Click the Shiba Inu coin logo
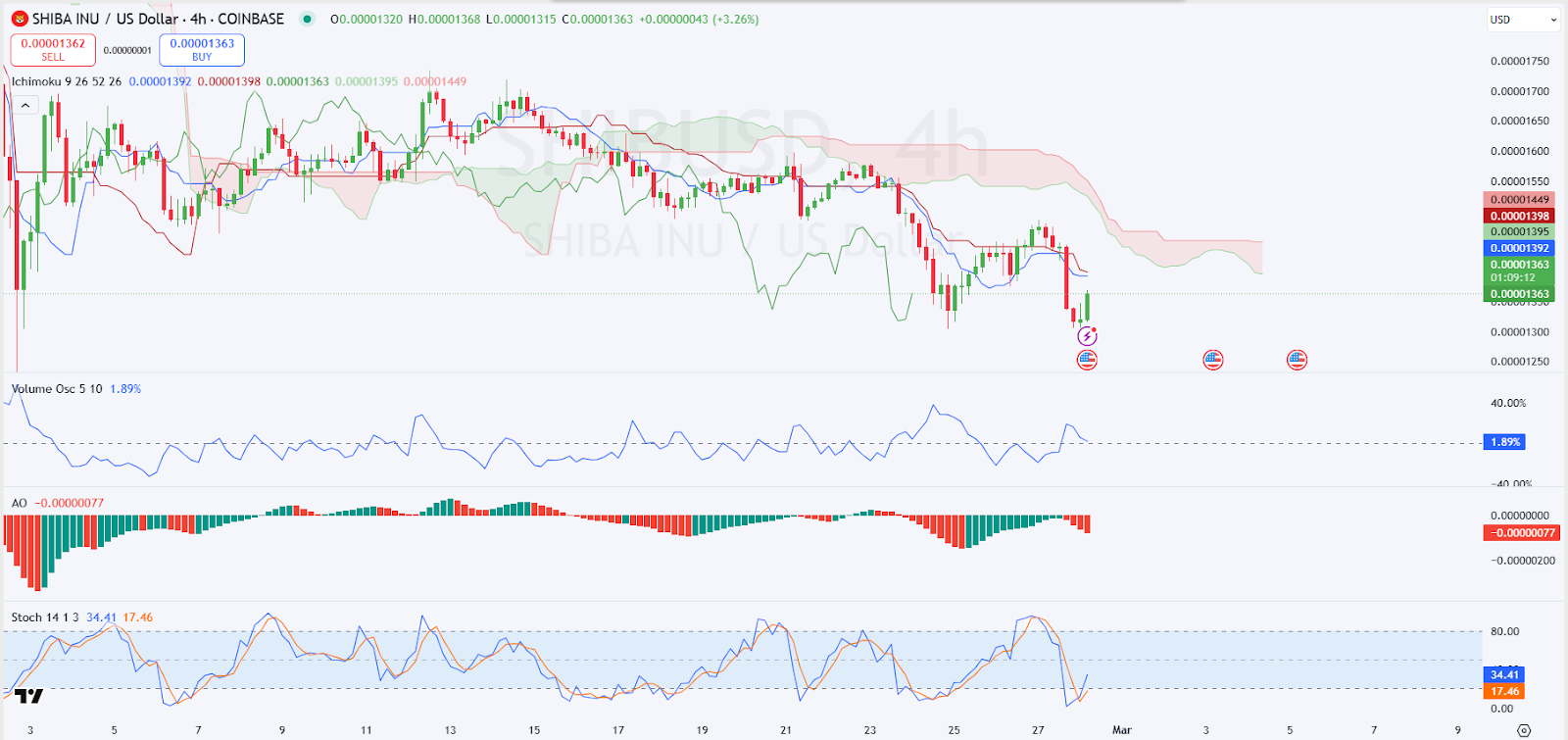The width and height of the screenshot is (1568, 740). (20, 19)
